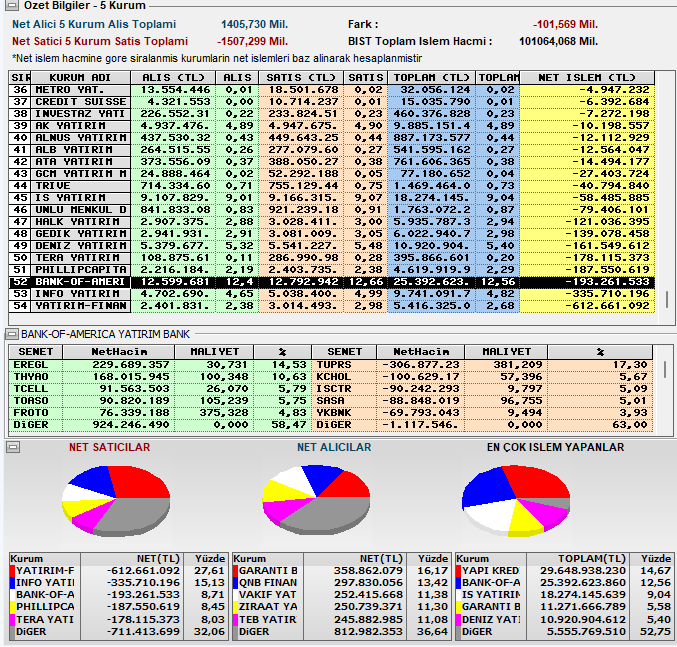The image size is (677, 647).
Task: Click the EN ÇOK ISLEM YAPANLAR pie chart
Action: (x=516, y=501)
